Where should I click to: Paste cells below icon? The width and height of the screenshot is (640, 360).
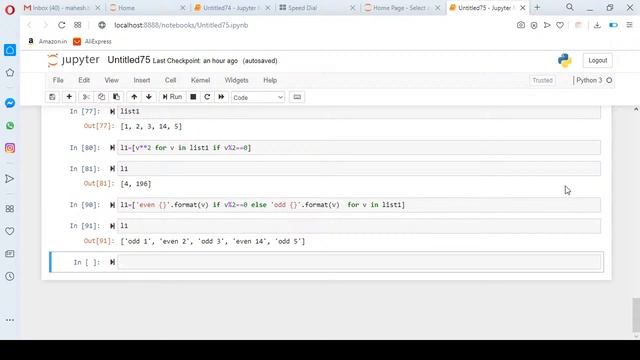point(116,97)
